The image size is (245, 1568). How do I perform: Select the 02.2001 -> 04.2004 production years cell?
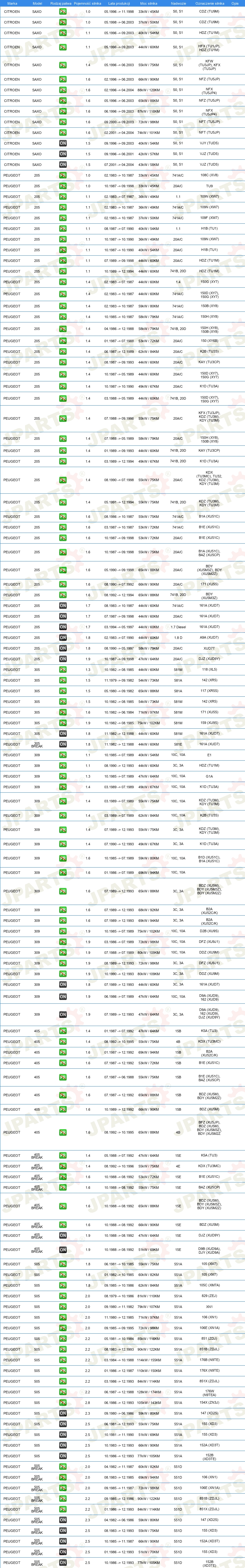point(119,133)
